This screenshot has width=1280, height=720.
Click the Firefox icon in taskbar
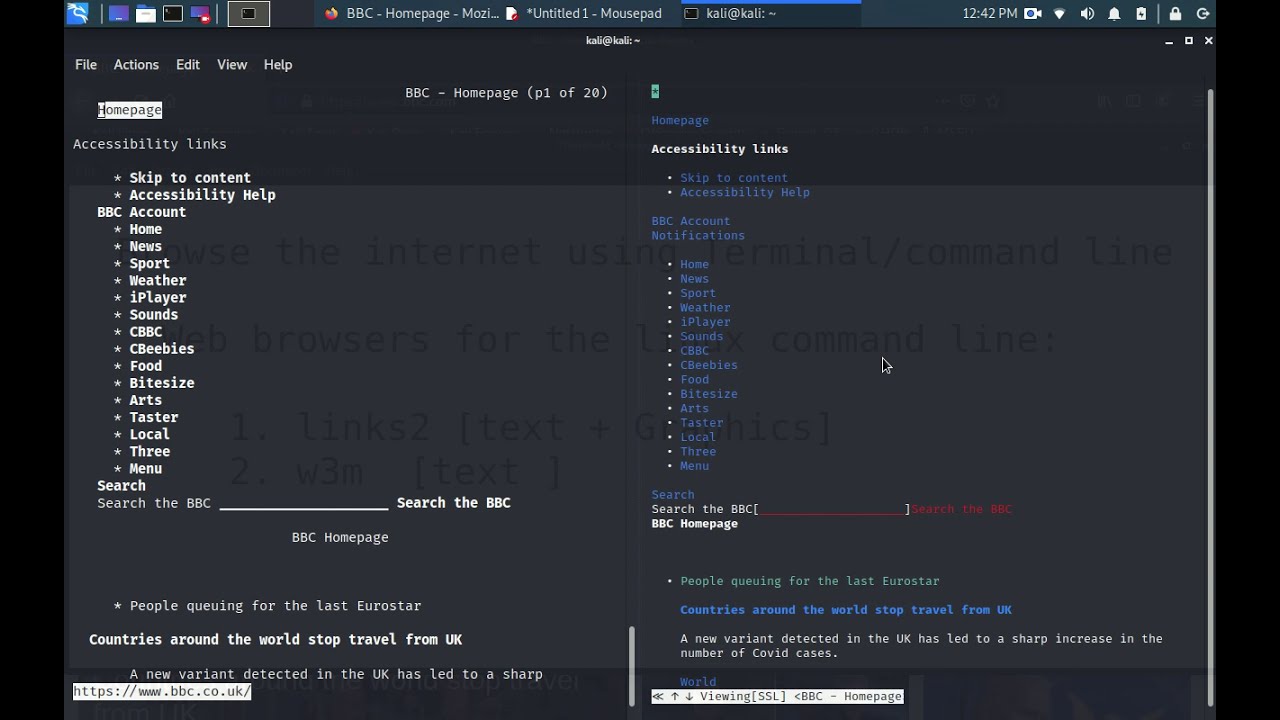(332, 13)
